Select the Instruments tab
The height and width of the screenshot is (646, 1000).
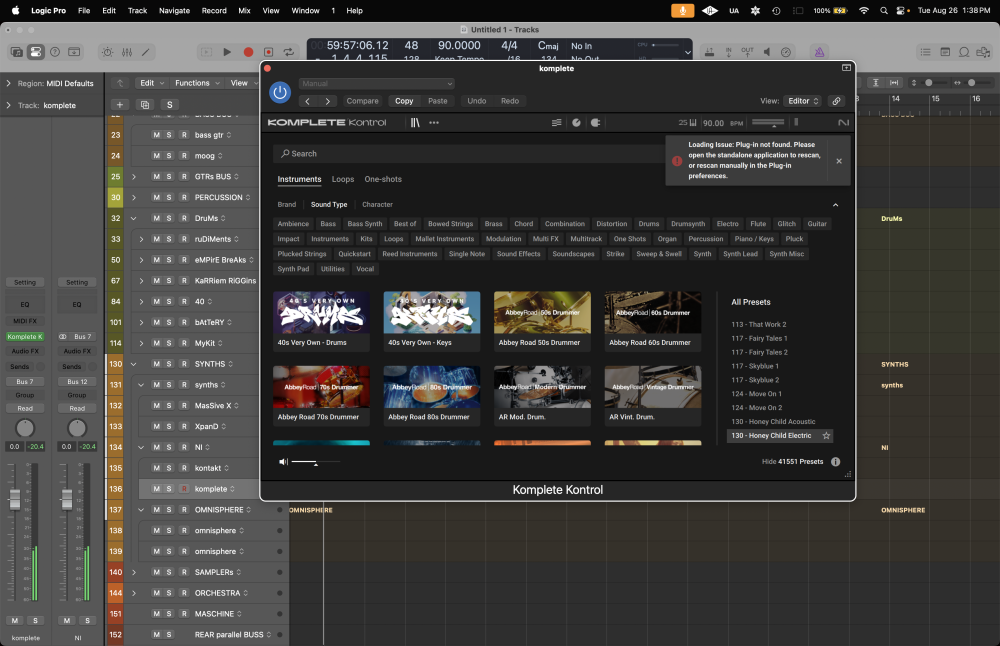click(x=299, y=179)
